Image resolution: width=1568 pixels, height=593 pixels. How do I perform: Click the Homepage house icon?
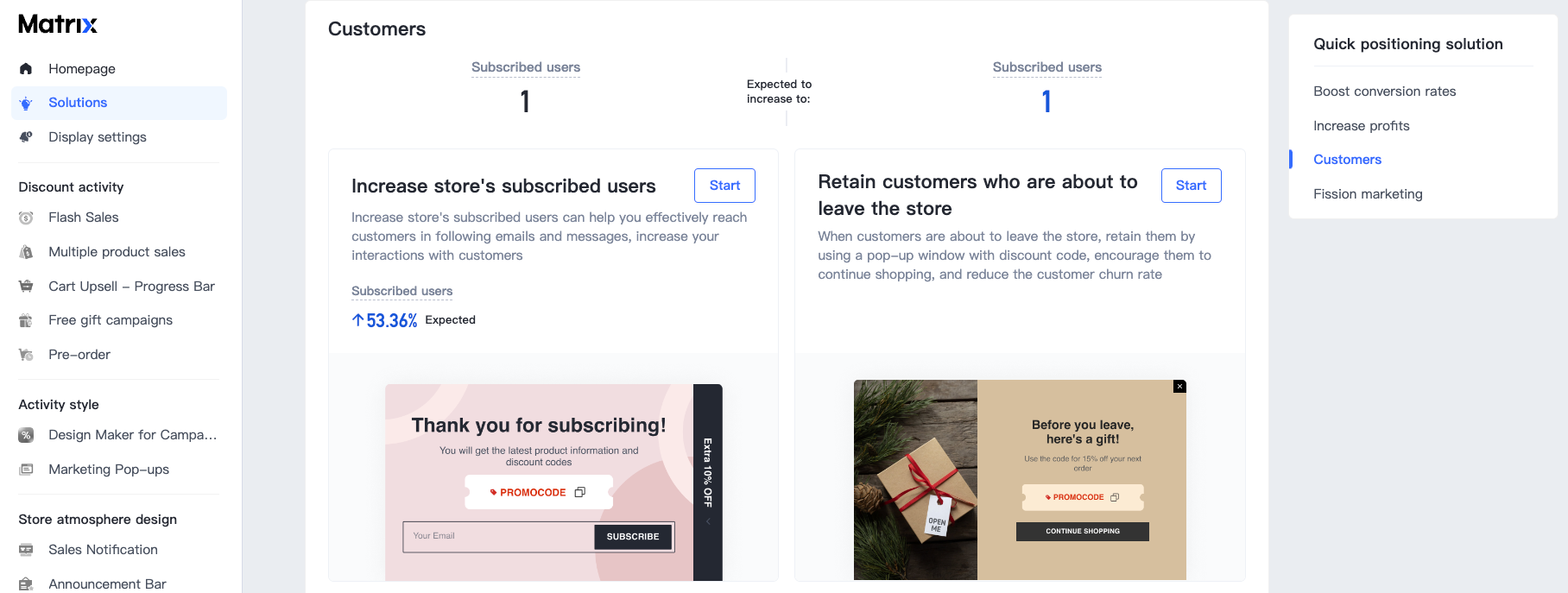point(26,69)
